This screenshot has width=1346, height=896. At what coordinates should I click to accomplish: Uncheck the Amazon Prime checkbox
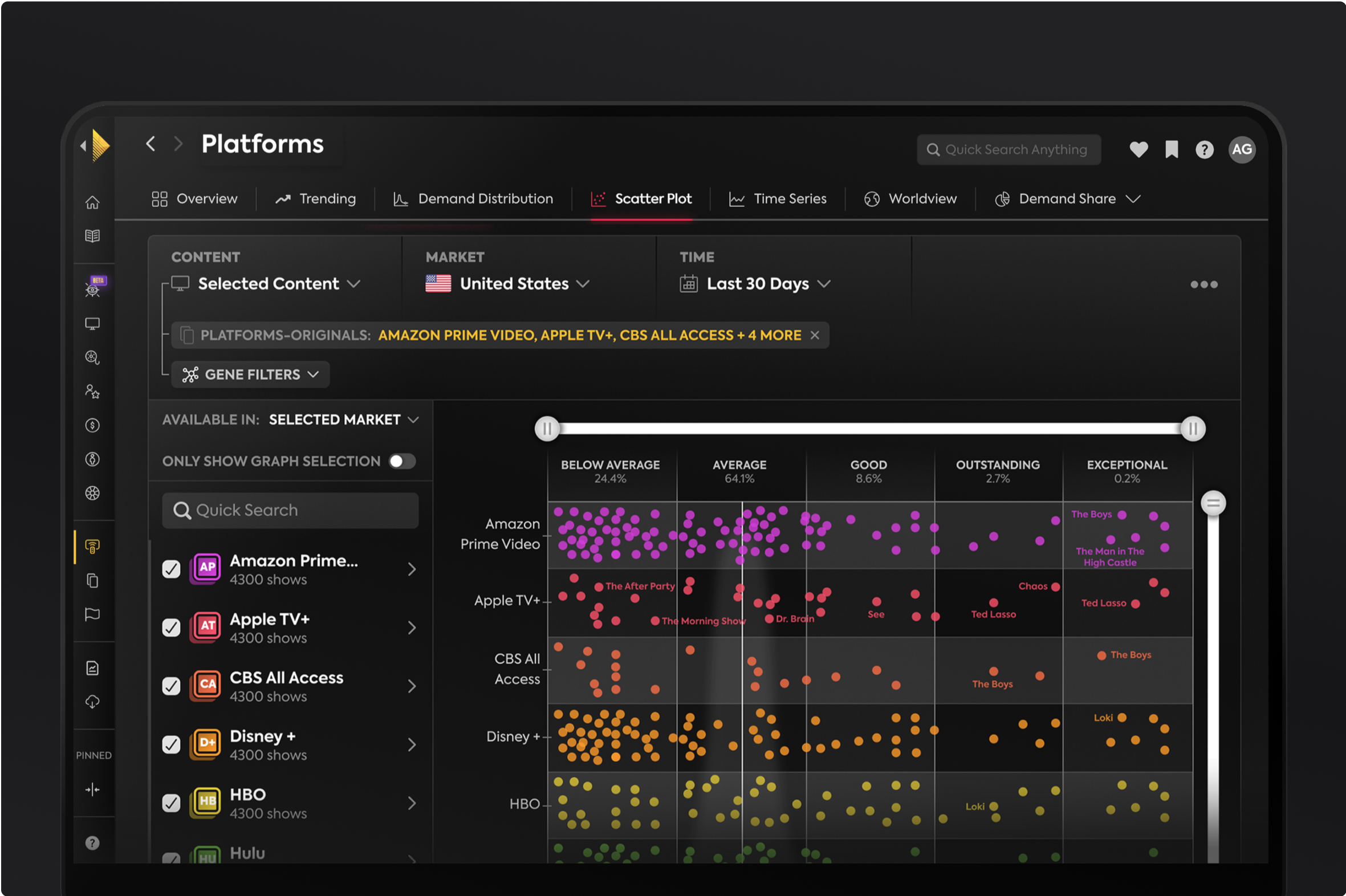(x=171, y=569)
